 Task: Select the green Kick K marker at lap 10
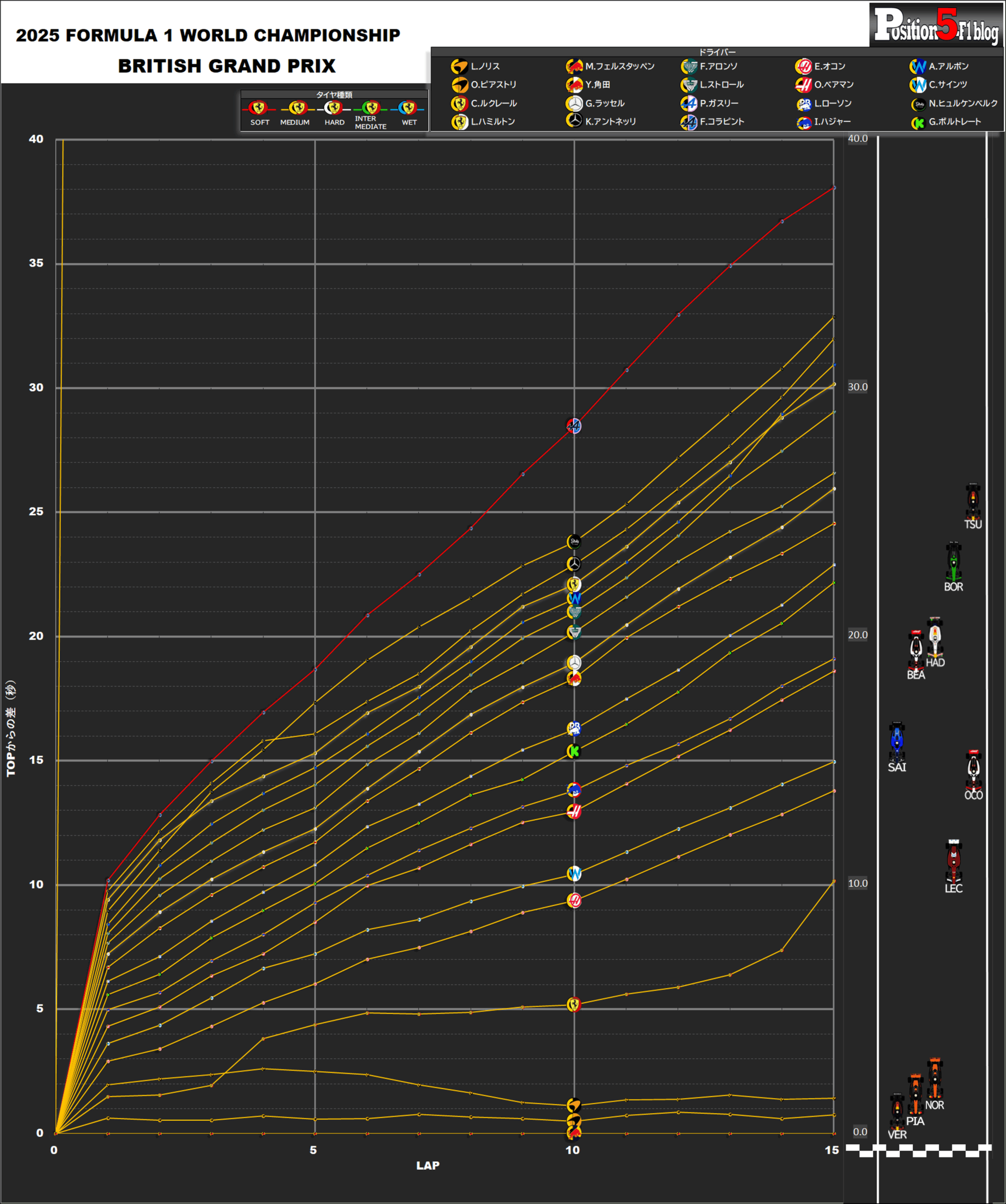574,751
